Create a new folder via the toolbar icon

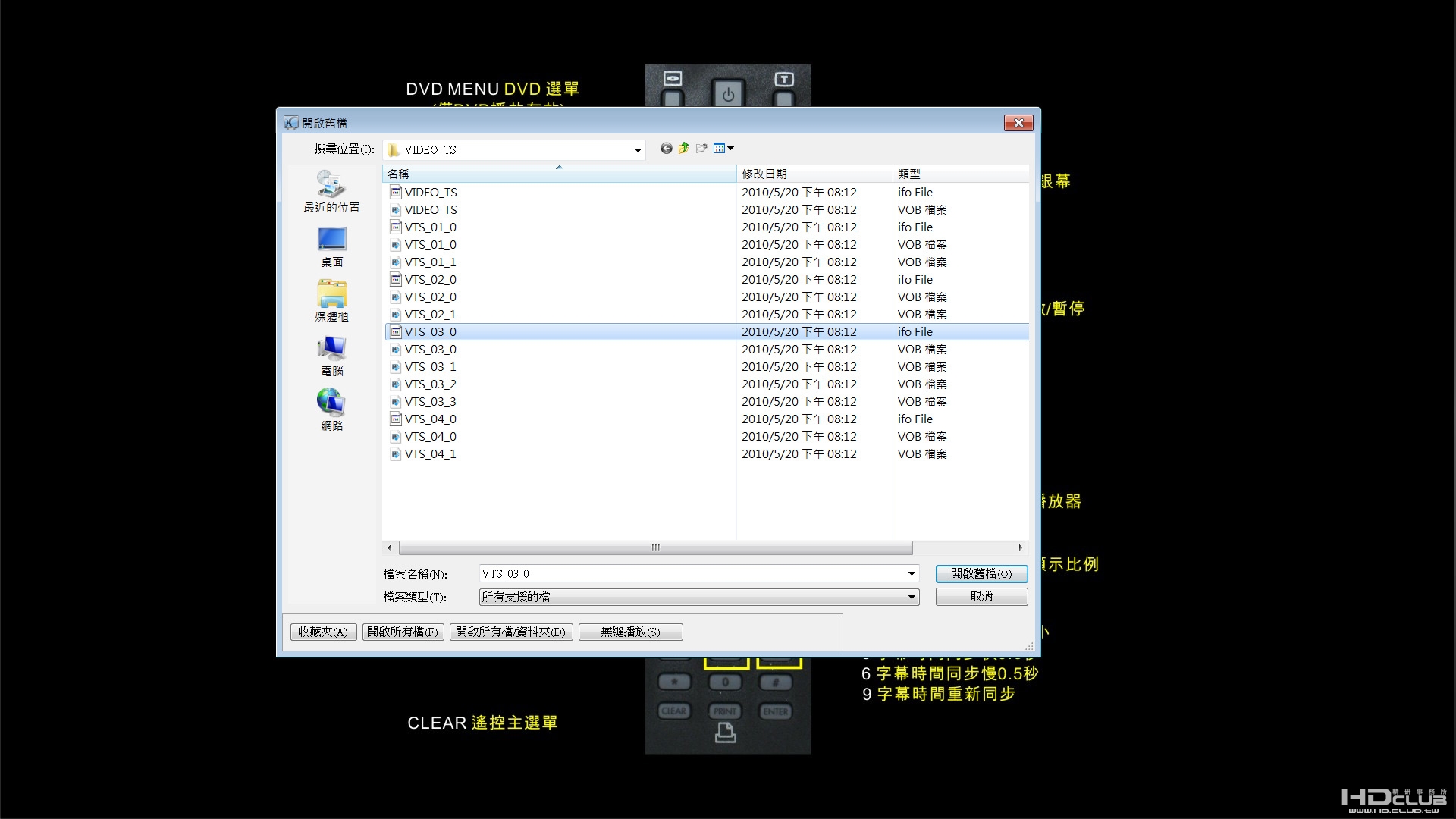[701, 148]
